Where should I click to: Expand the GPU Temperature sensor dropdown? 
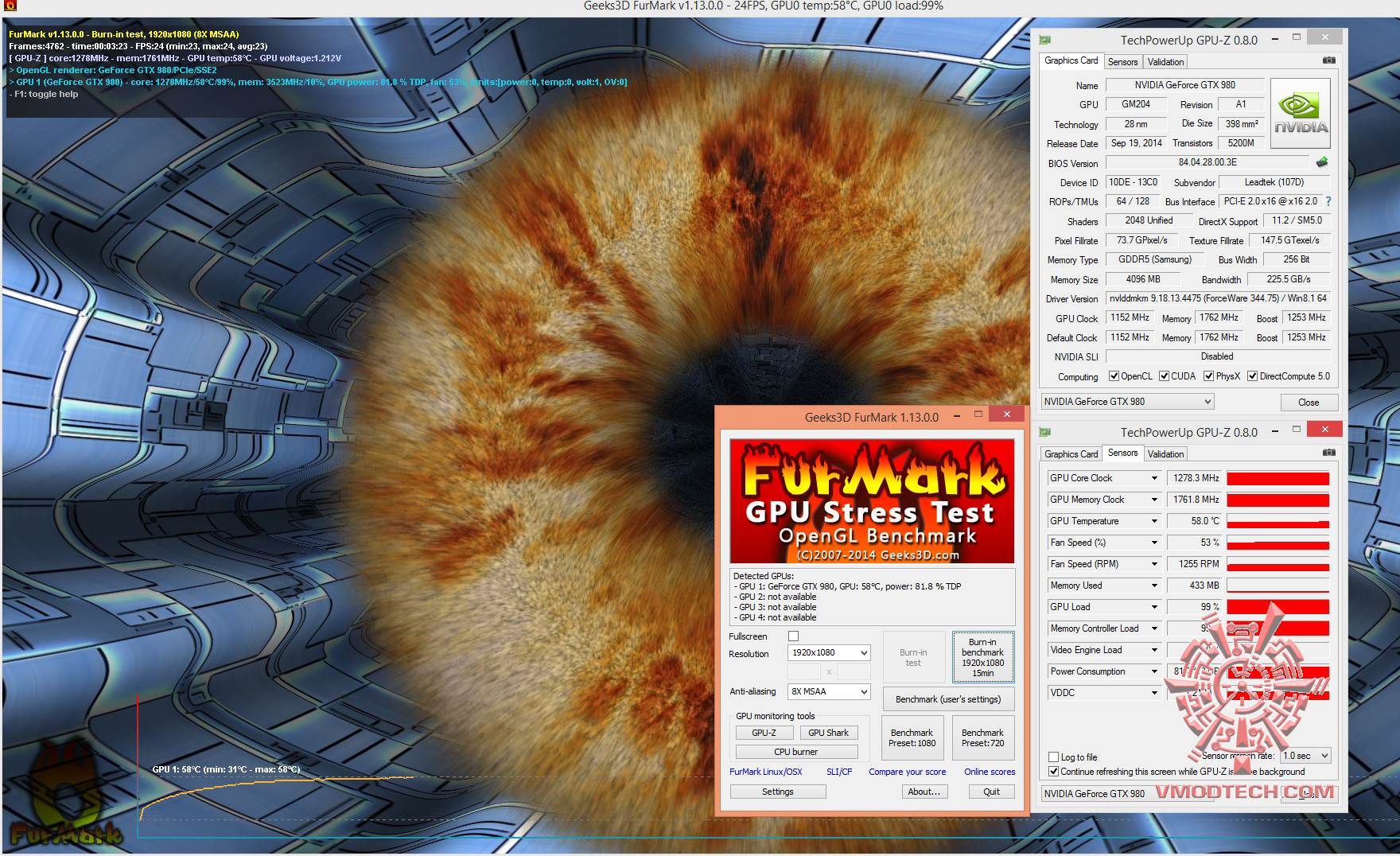1154,521
